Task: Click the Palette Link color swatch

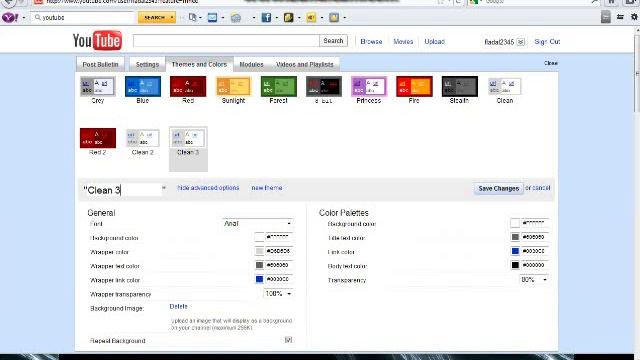Action: 515,251
